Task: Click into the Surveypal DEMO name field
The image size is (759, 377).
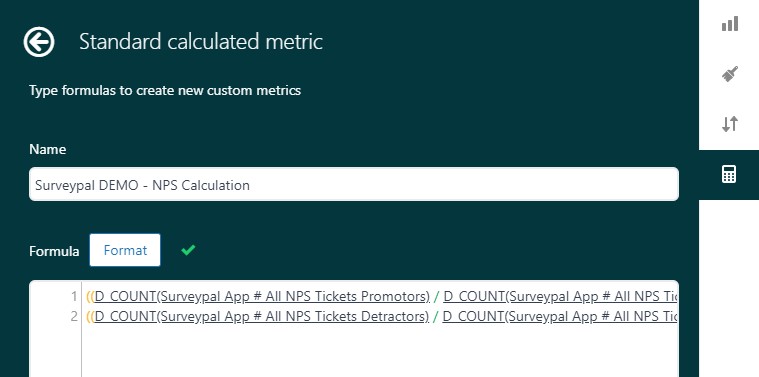Action: [x=354, y=184]
